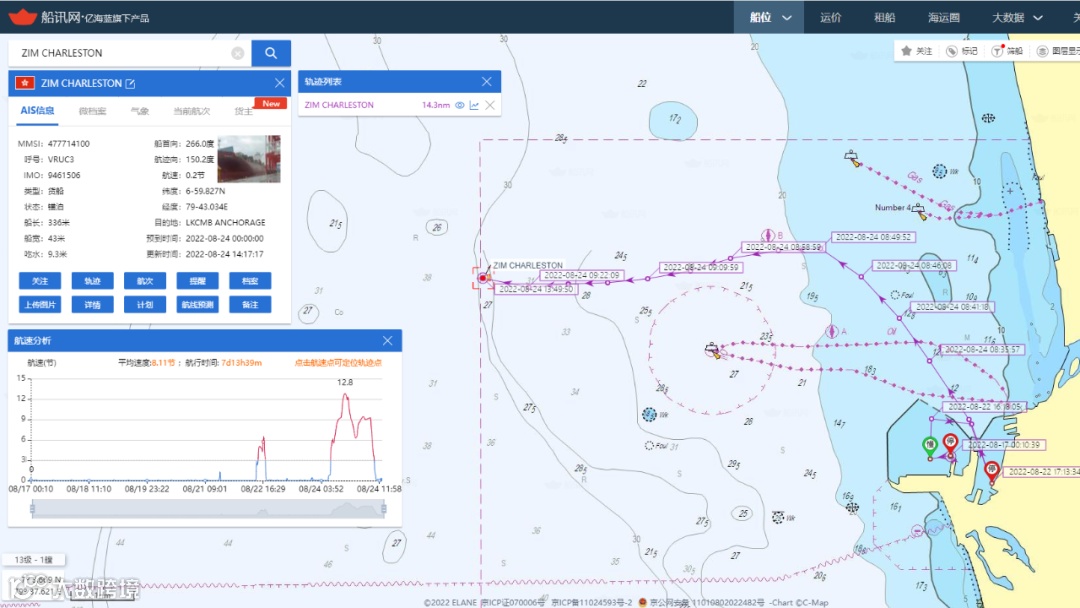The height and width of the screenshot is (608, 1080).
Task: Click the 航线预测 button
Action: point(198,304)
